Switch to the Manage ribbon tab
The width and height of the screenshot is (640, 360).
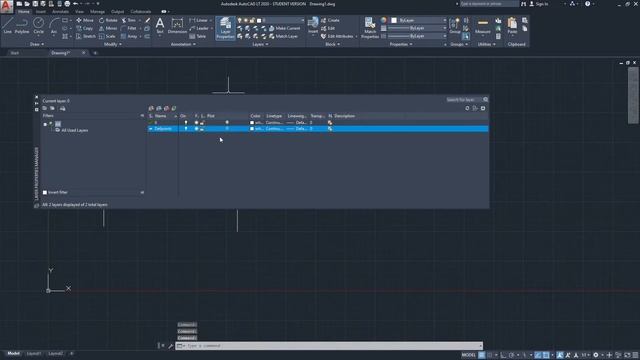click(97, 12)
